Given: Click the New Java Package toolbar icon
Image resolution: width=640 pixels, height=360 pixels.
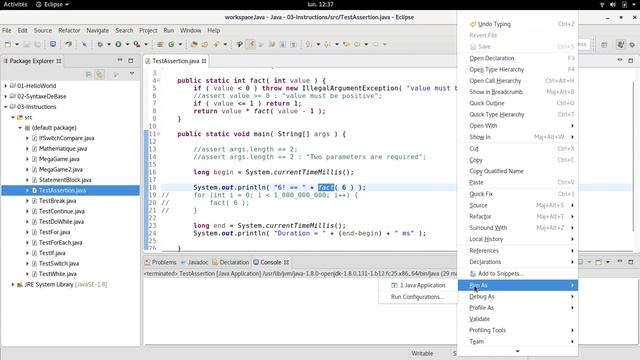Looking at the screenshot, I should point(160,44).
